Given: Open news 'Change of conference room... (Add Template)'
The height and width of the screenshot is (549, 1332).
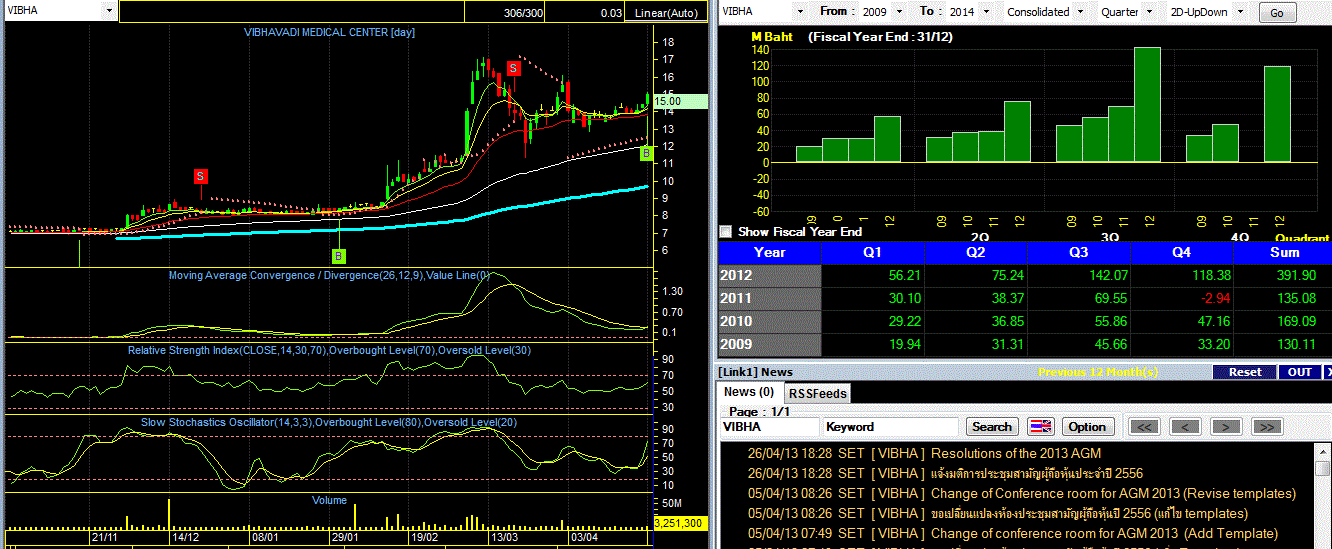Looking at the screenshot, I should pyautogui.click(x=1104, y=533).
